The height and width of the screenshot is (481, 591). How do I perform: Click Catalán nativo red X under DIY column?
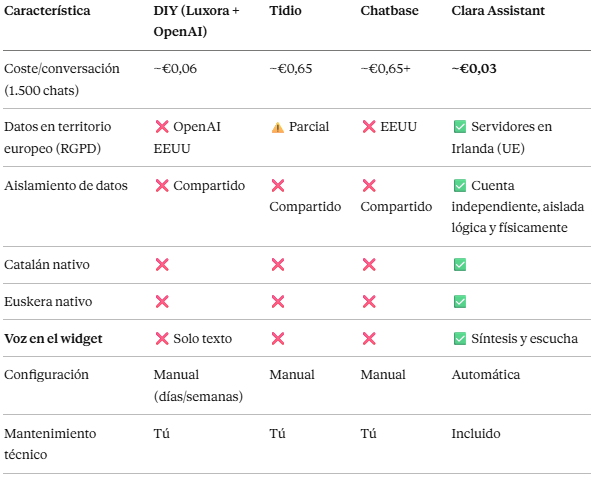point(162,265)
